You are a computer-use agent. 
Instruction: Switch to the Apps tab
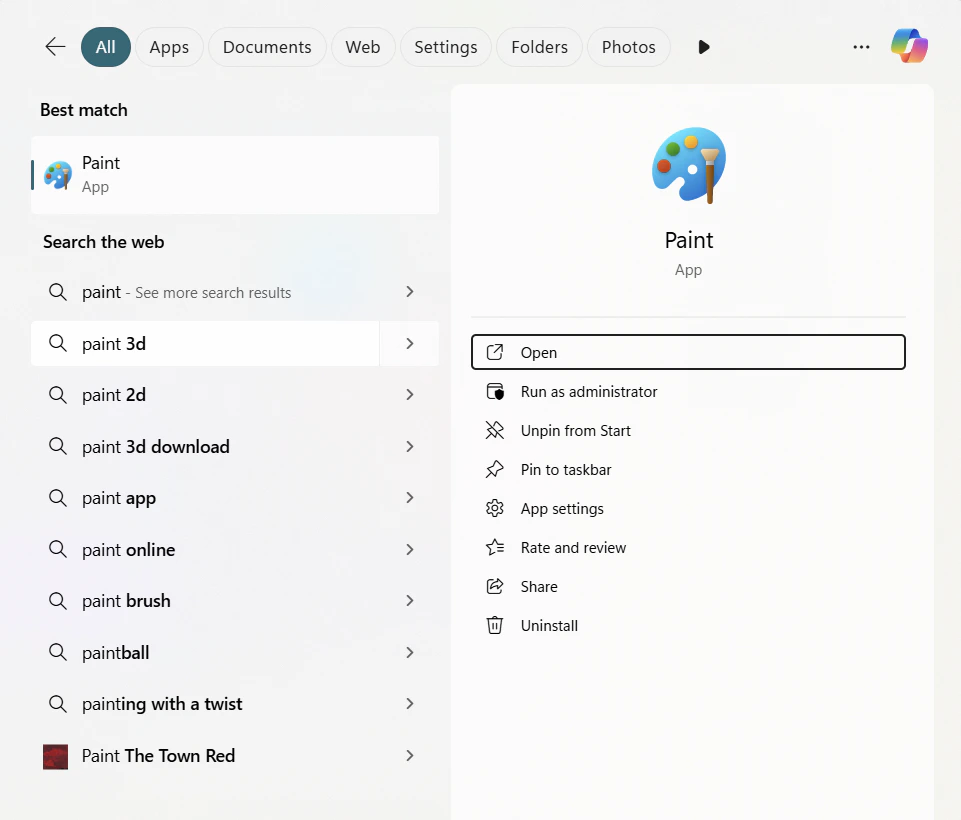point(169,47)
